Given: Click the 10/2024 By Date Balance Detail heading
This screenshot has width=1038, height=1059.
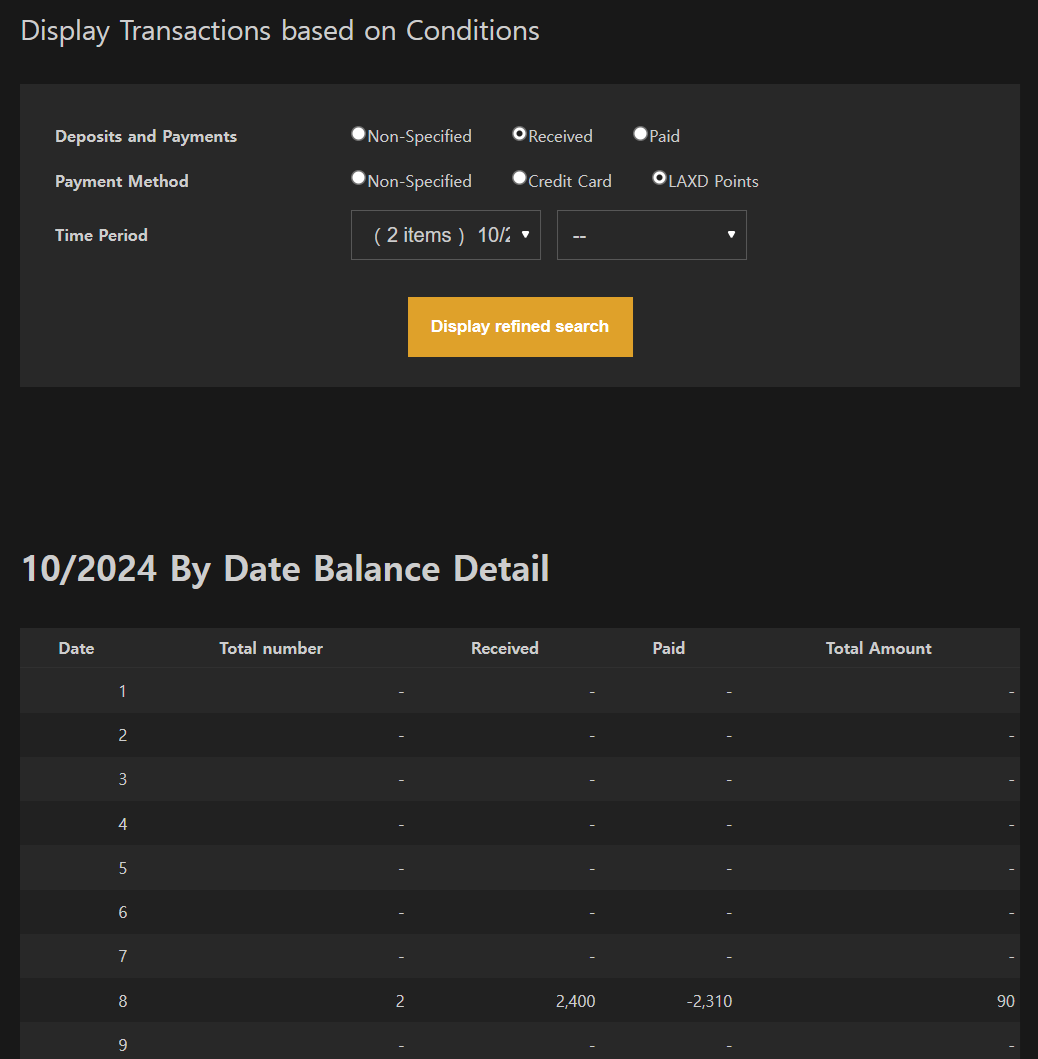Looking at the screenshot, I should (x=285, y=569).
